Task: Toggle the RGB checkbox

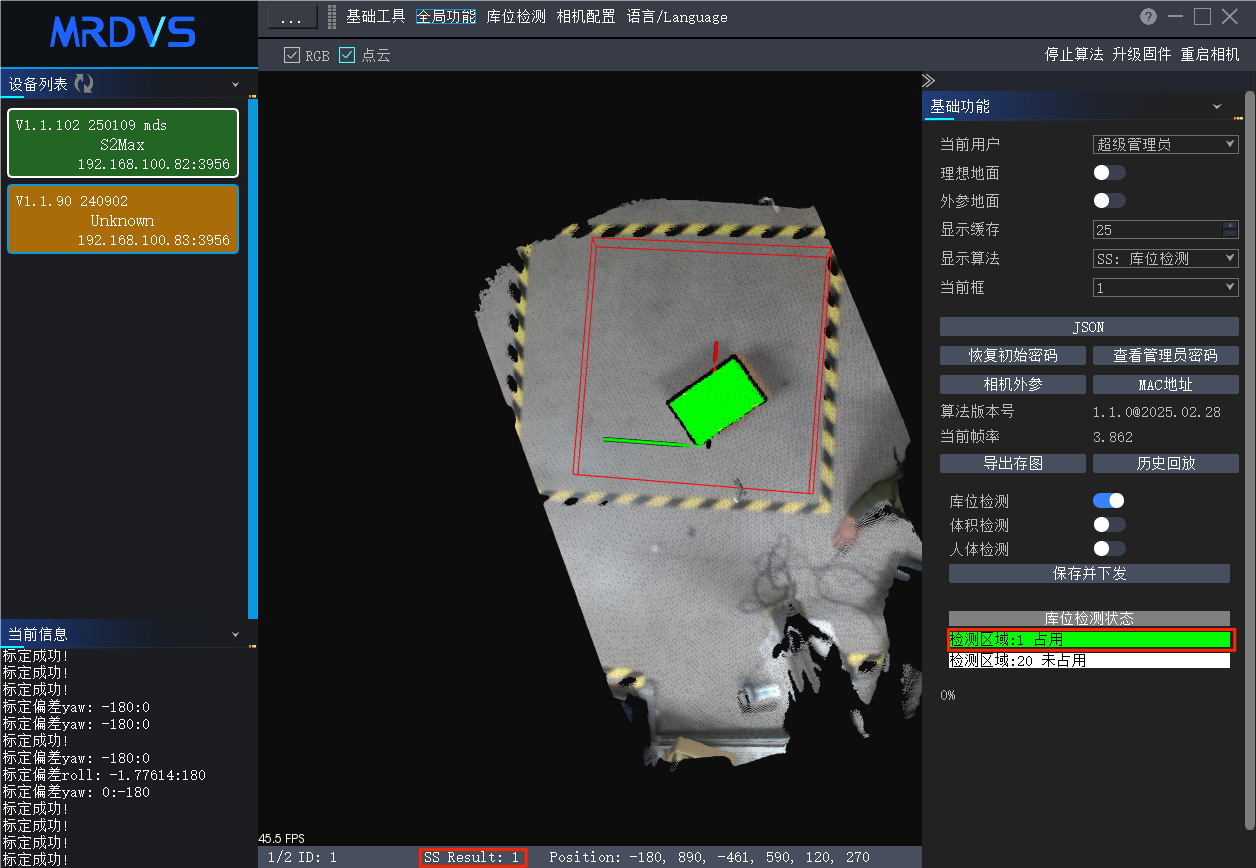Action: pos(292,56)
